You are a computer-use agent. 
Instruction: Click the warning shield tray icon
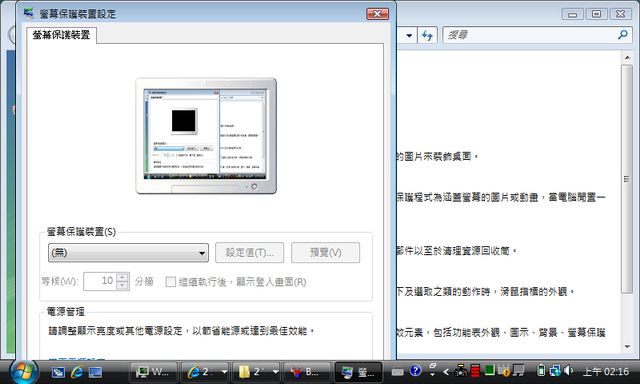tap(504, 371)
